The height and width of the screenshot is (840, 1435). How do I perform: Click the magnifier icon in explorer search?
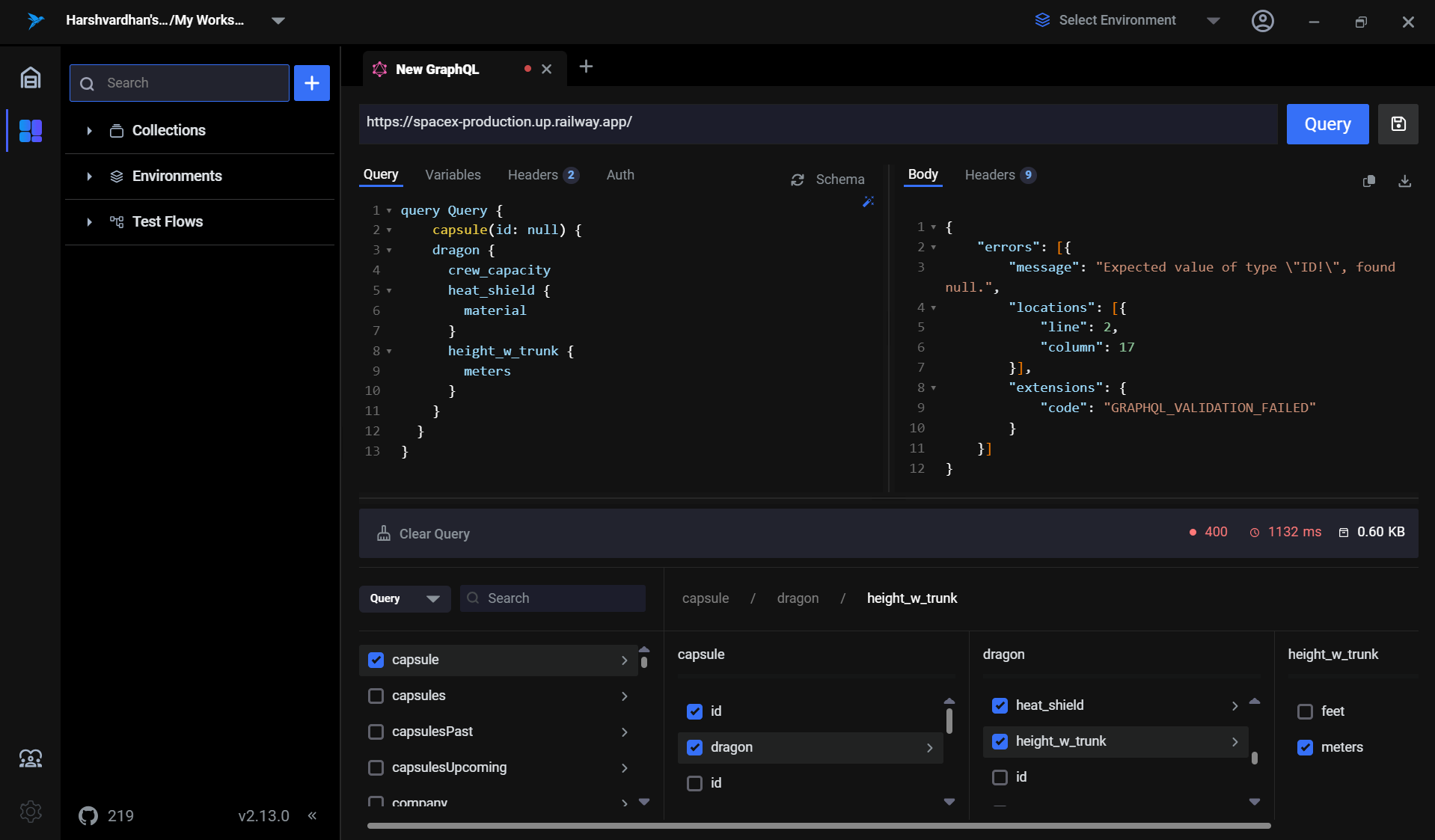pos(473,598)
